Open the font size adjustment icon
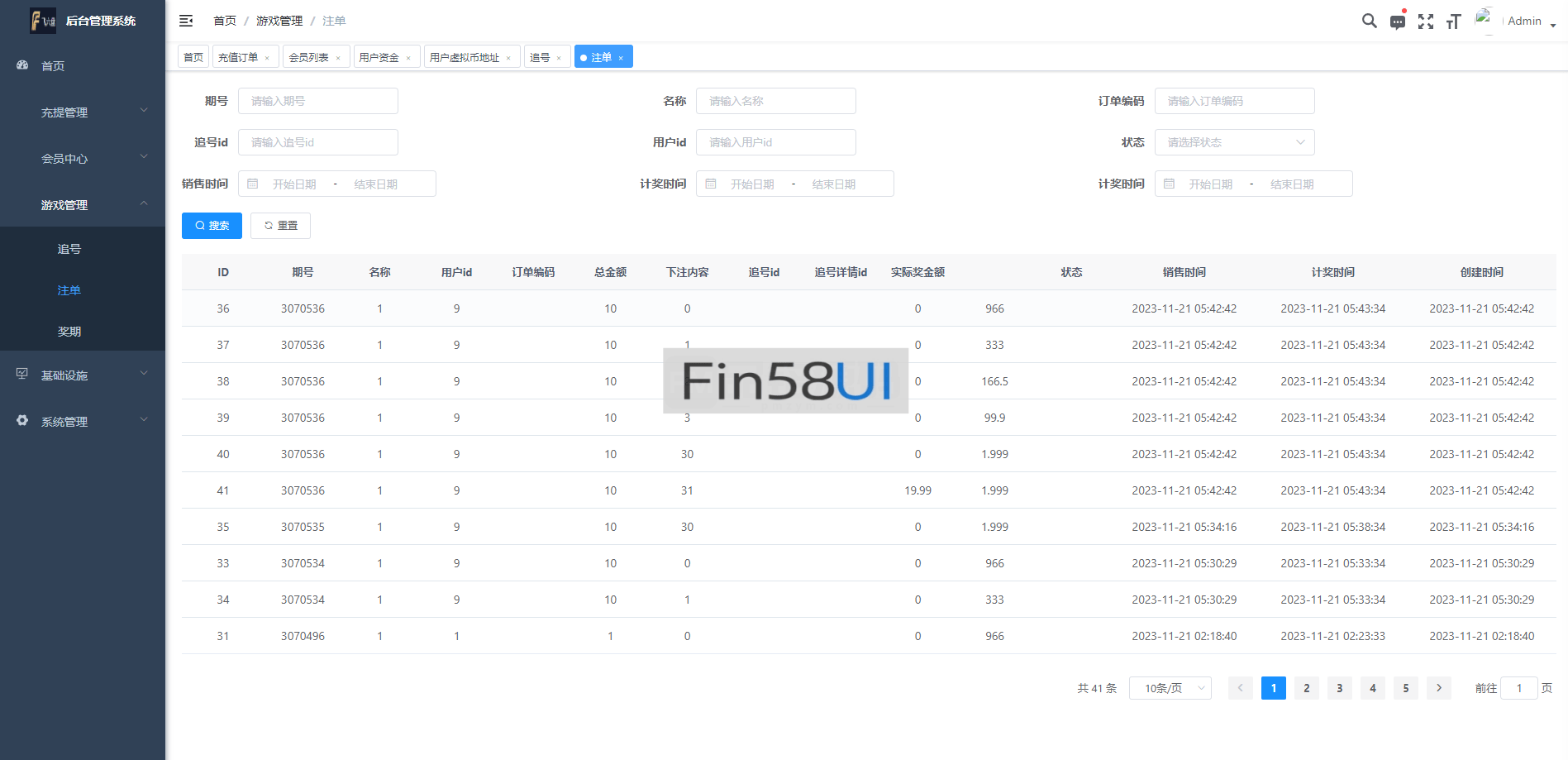 click(x=1453, y=22)
